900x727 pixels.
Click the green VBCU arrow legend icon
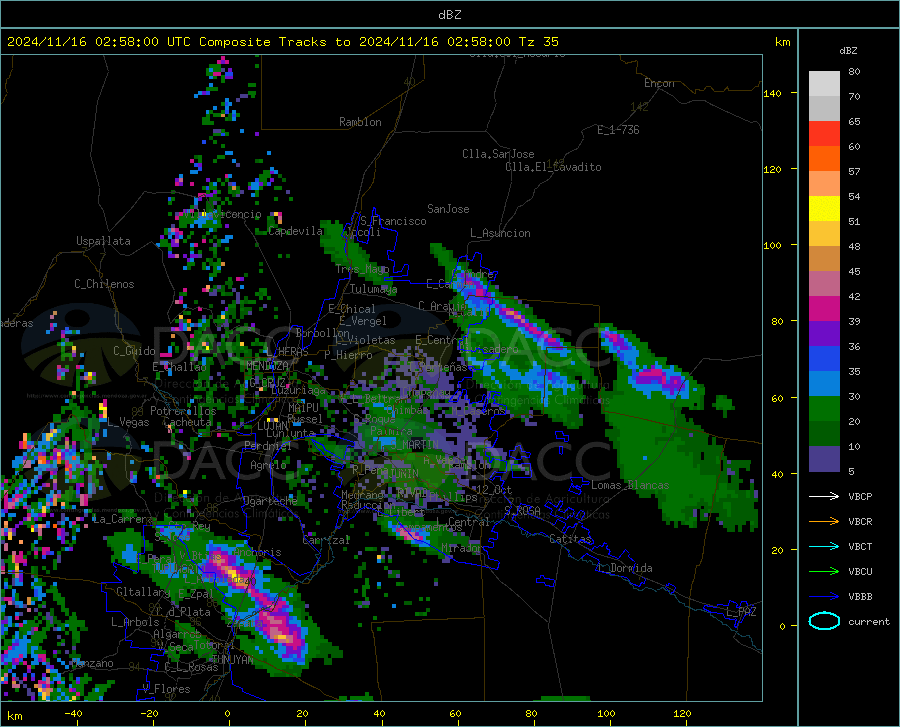click(824, 572)
